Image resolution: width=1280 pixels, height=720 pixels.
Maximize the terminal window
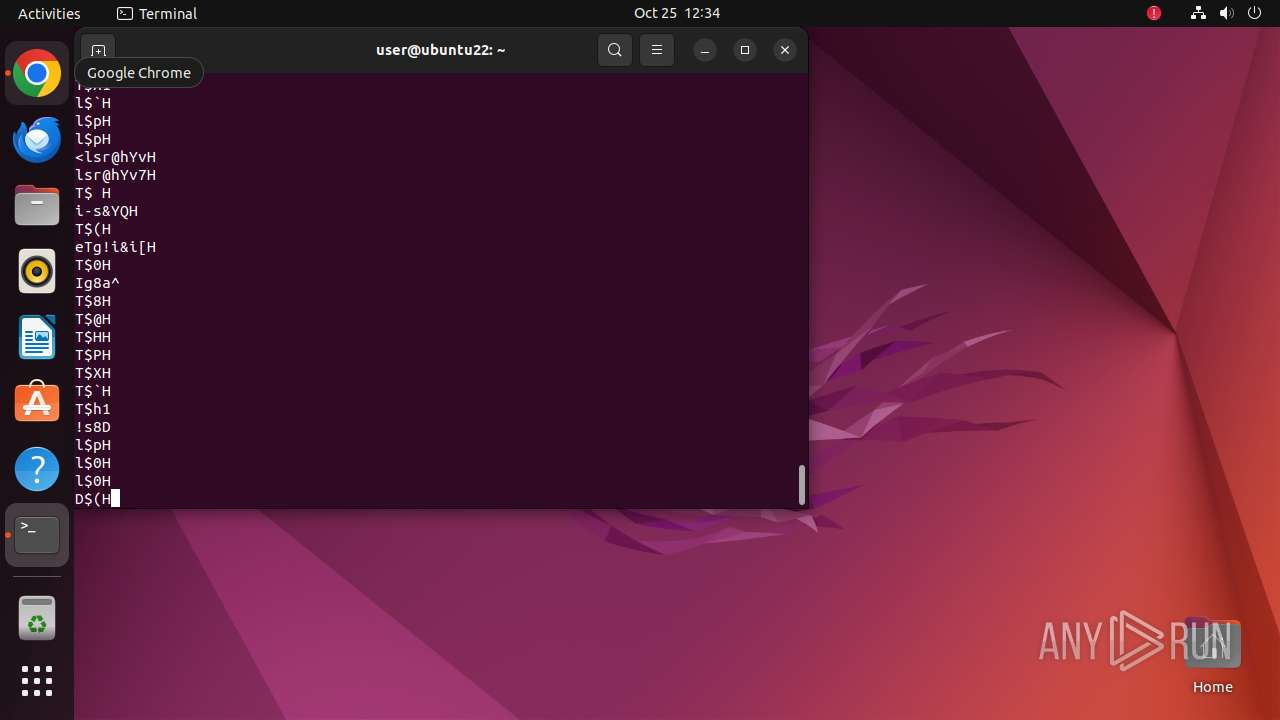click(x=745, y=50)
